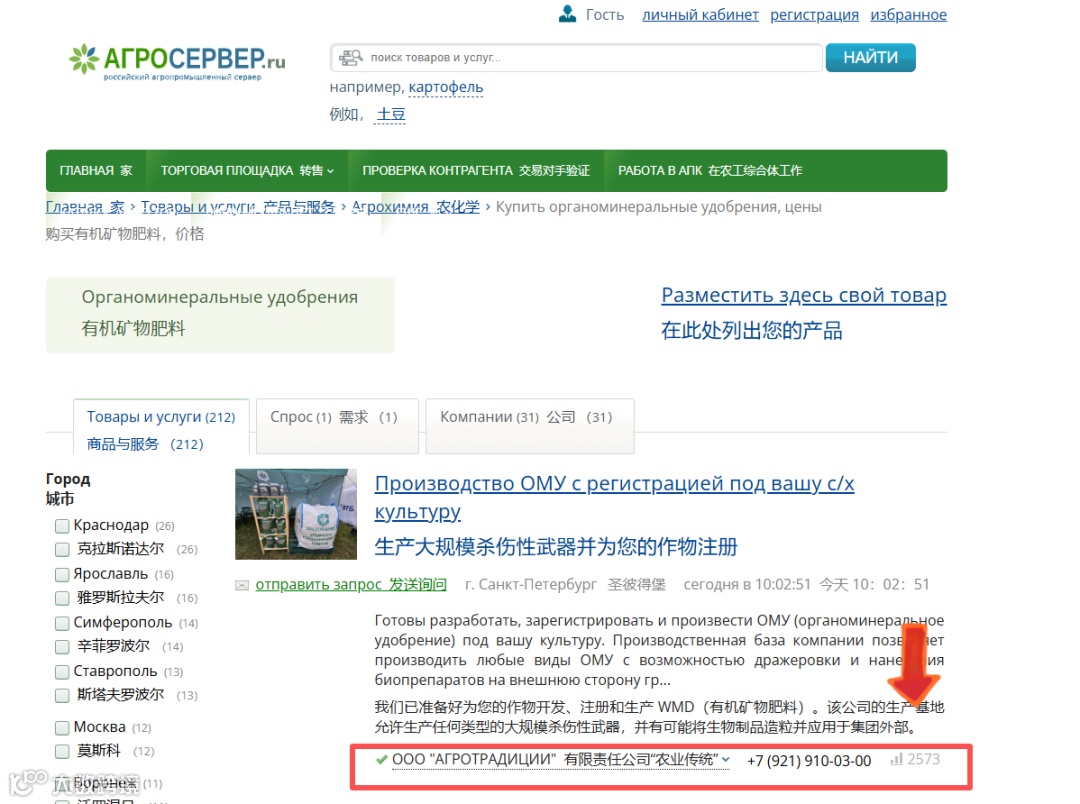Click the сегодня в 10:02:51 timestamp
This screenshot has width=1080, height=804.
[x=747, y=585]
